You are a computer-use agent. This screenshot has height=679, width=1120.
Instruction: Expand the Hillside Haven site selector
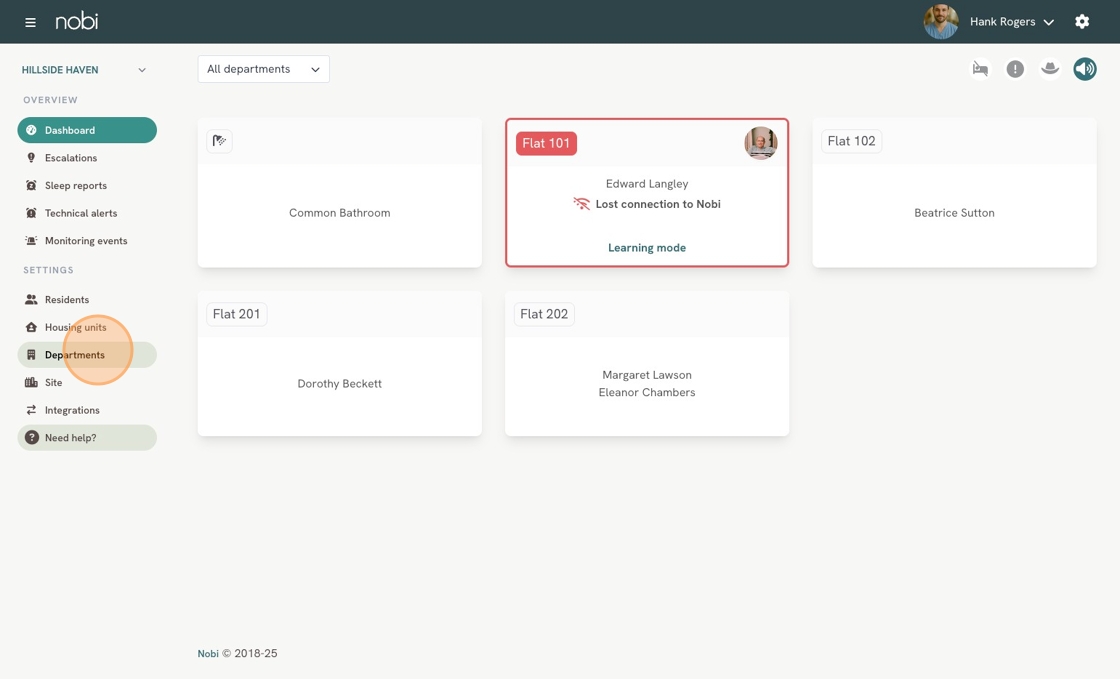pos(84,70)
